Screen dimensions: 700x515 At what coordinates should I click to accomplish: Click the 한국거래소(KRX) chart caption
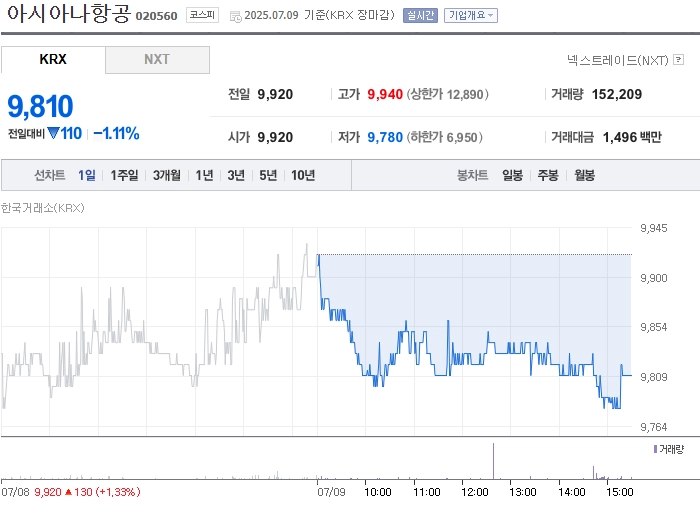click(x=42, y=208)
